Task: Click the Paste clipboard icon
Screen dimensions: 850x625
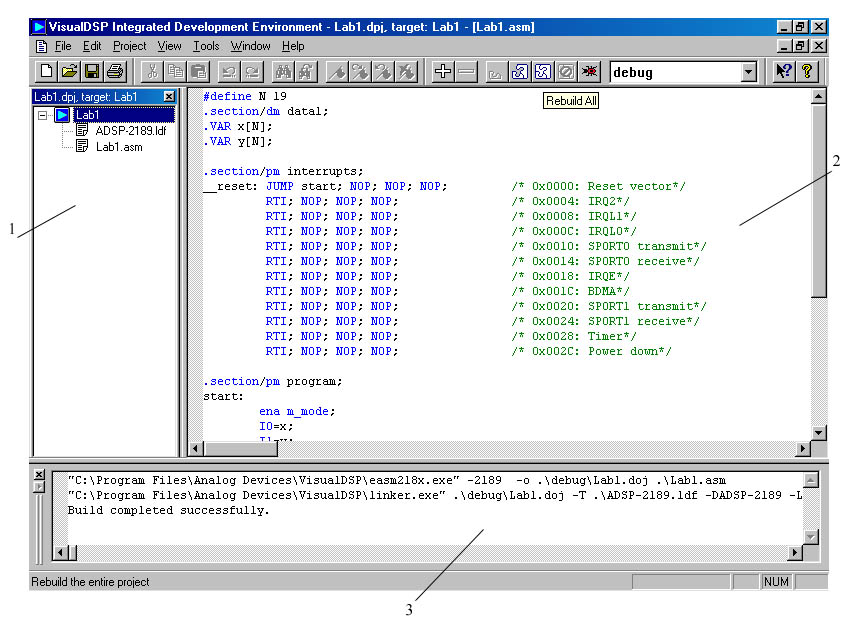Action: coord(198,72)
